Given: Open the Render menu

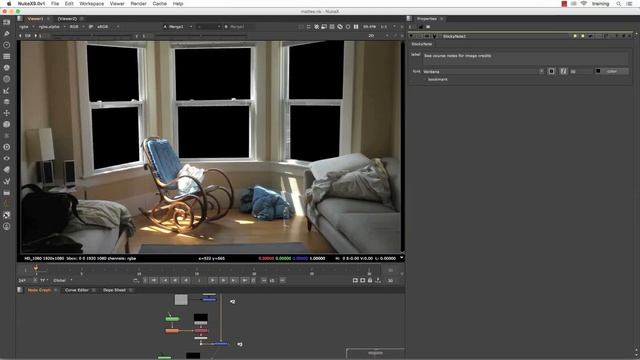Looking at the screenshot, I should (138, 4).
